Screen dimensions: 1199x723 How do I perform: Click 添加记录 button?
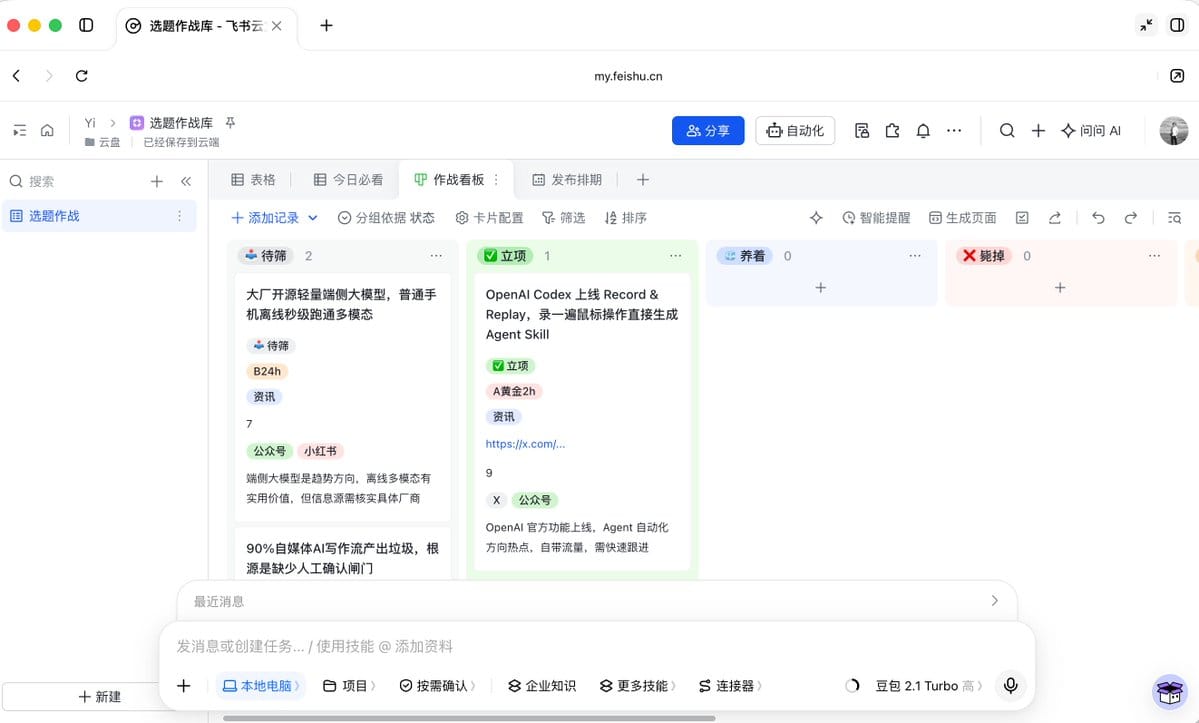(x=265, y=218)
